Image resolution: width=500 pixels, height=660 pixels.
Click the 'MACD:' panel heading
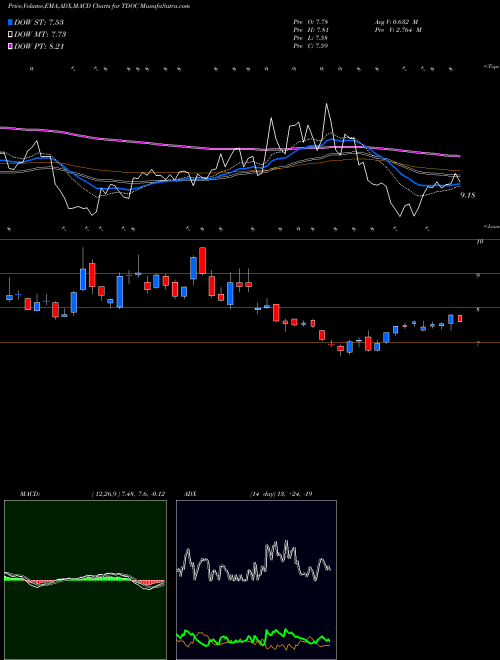click(x=29, y=494)
